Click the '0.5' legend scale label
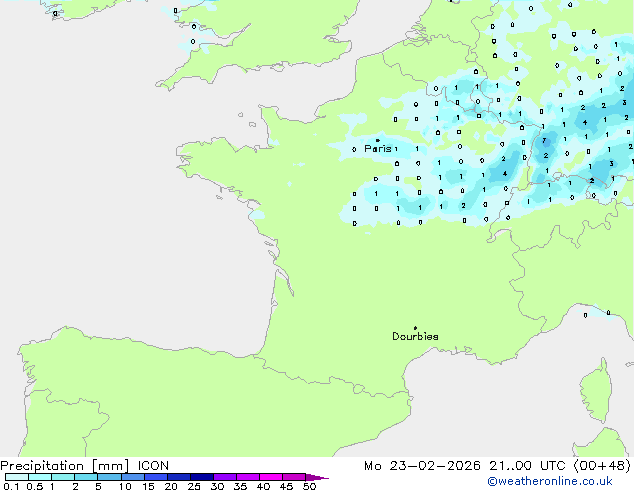Viewport: 634px width, 490px height. (x=35, y=486)
